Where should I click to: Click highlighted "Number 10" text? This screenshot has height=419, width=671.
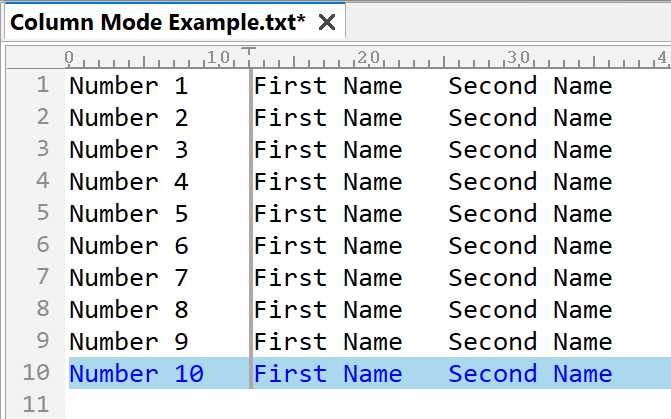coord(137,374)
